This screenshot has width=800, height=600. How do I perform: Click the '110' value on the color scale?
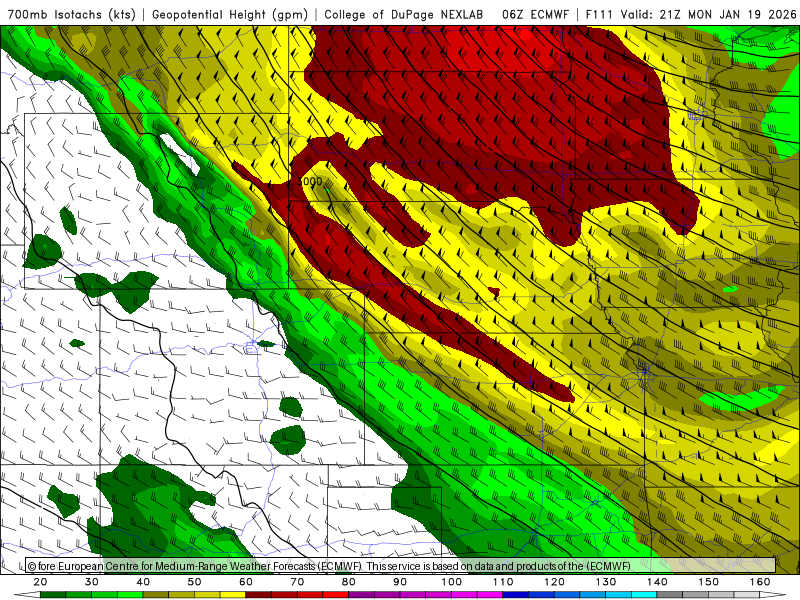[503, 582]
